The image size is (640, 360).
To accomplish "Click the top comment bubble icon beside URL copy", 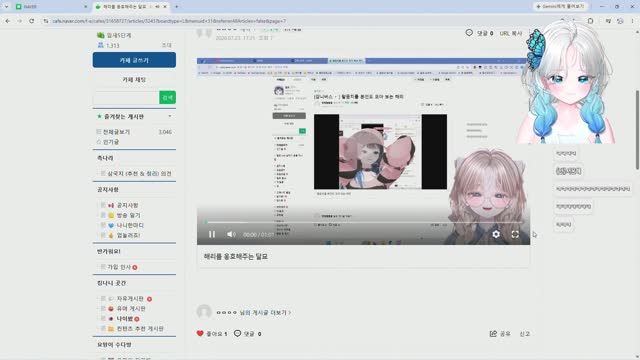I will coord(469,33).
